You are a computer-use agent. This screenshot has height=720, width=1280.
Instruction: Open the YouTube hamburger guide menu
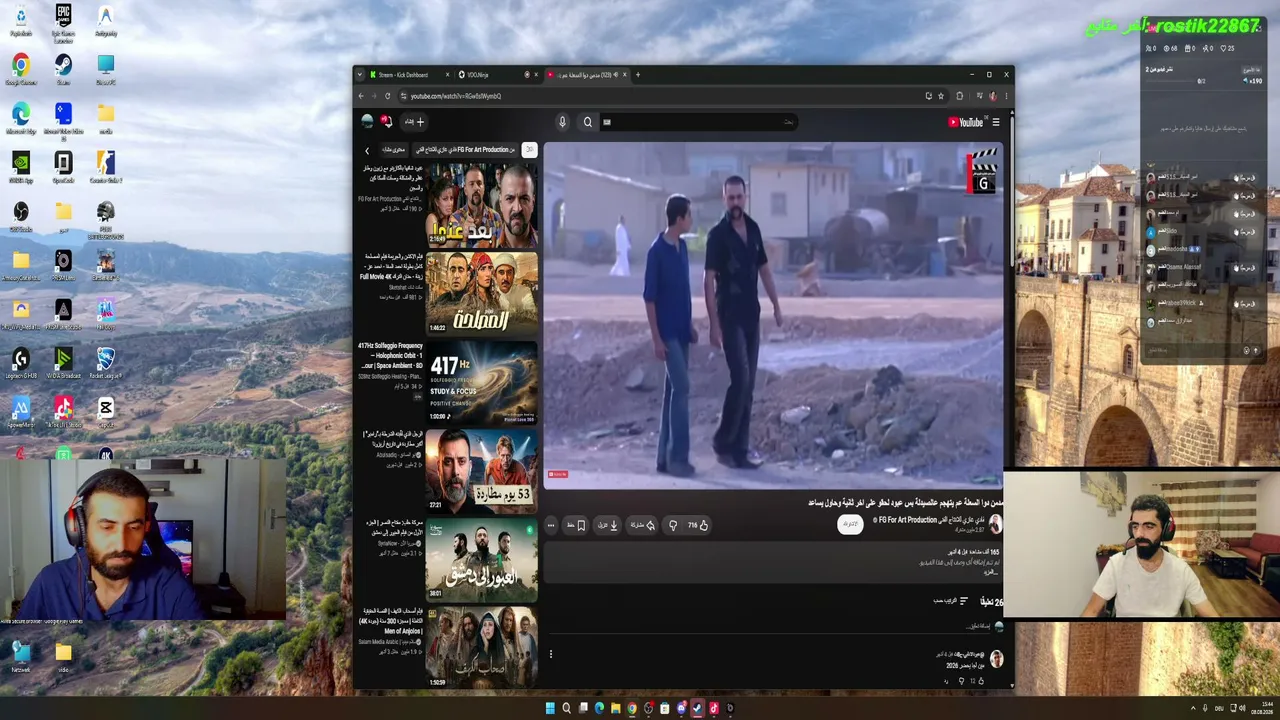[996, 122]
